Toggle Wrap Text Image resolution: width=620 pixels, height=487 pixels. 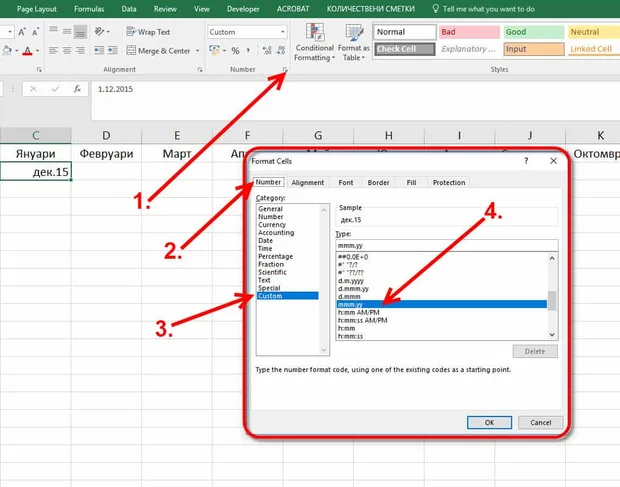(148, 32)
